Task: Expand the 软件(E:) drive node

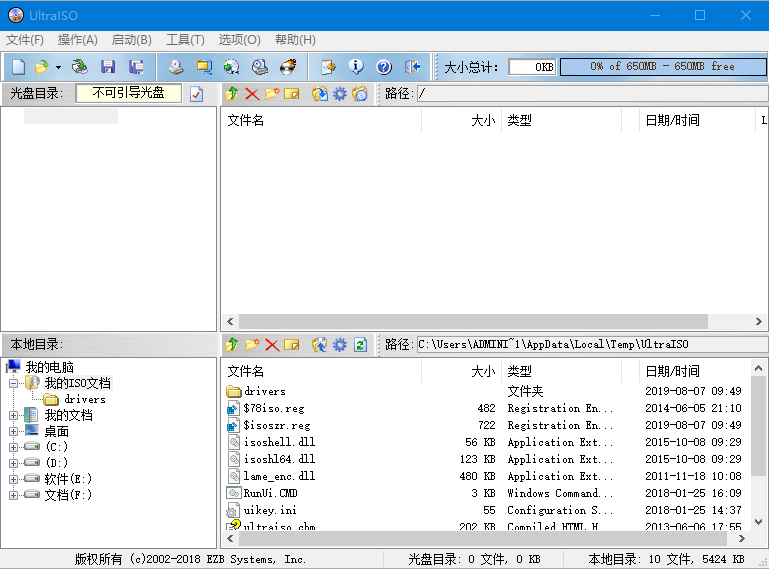Action: pyautogui.click(x=14, y=479)
